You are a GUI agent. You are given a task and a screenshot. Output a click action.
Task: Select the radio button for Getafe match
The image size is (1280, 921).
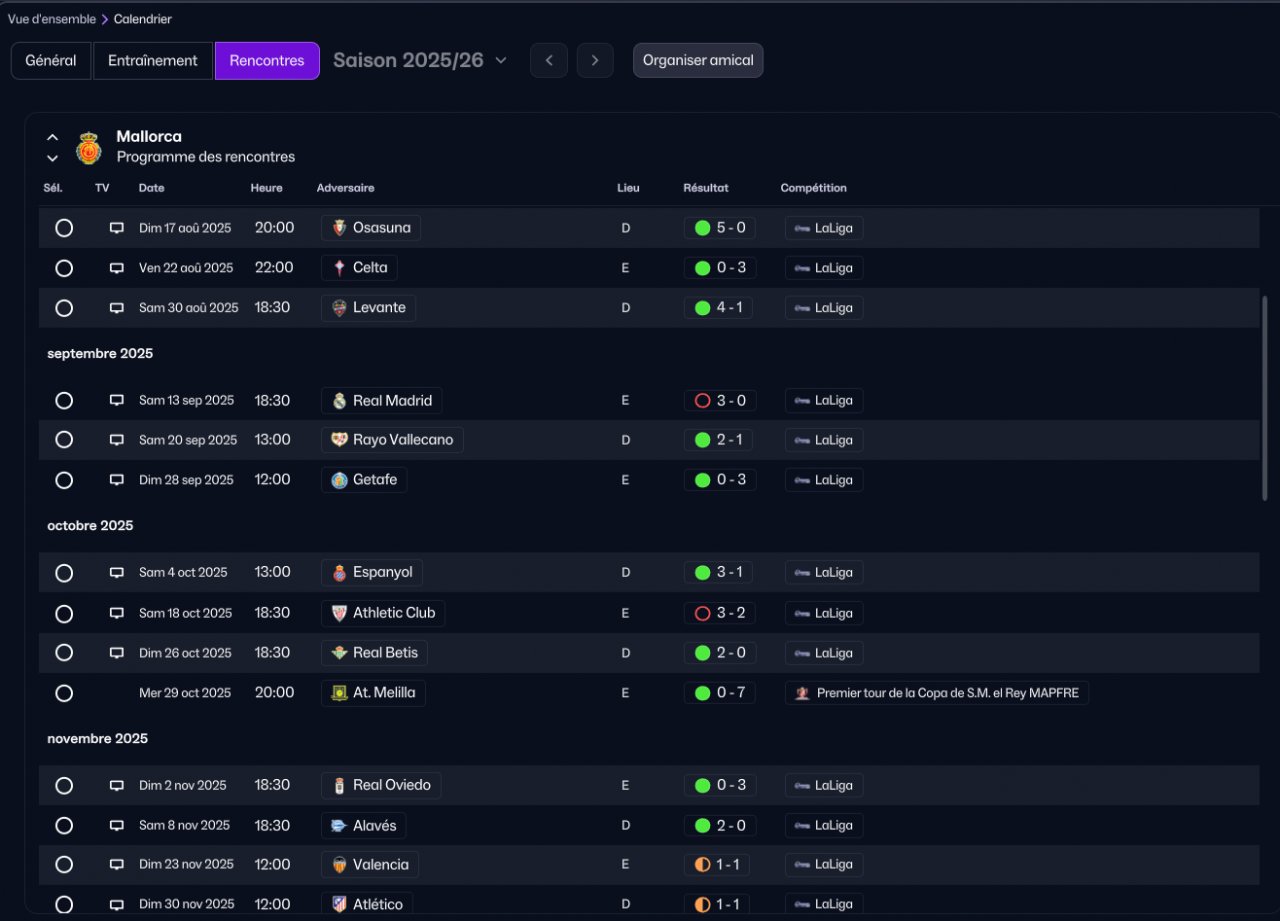pyautogui.click(x=64, y=480)
